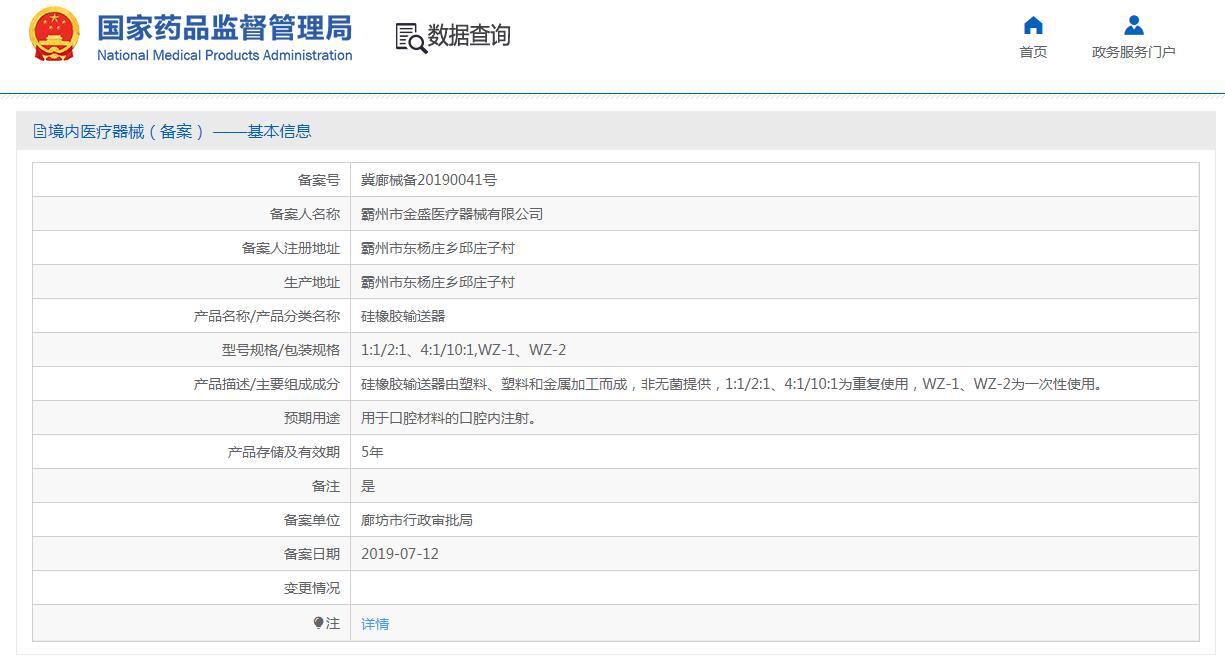Click the 备案人注册地址 label cell
The image size is (1225, 670).
coord(192,248)
